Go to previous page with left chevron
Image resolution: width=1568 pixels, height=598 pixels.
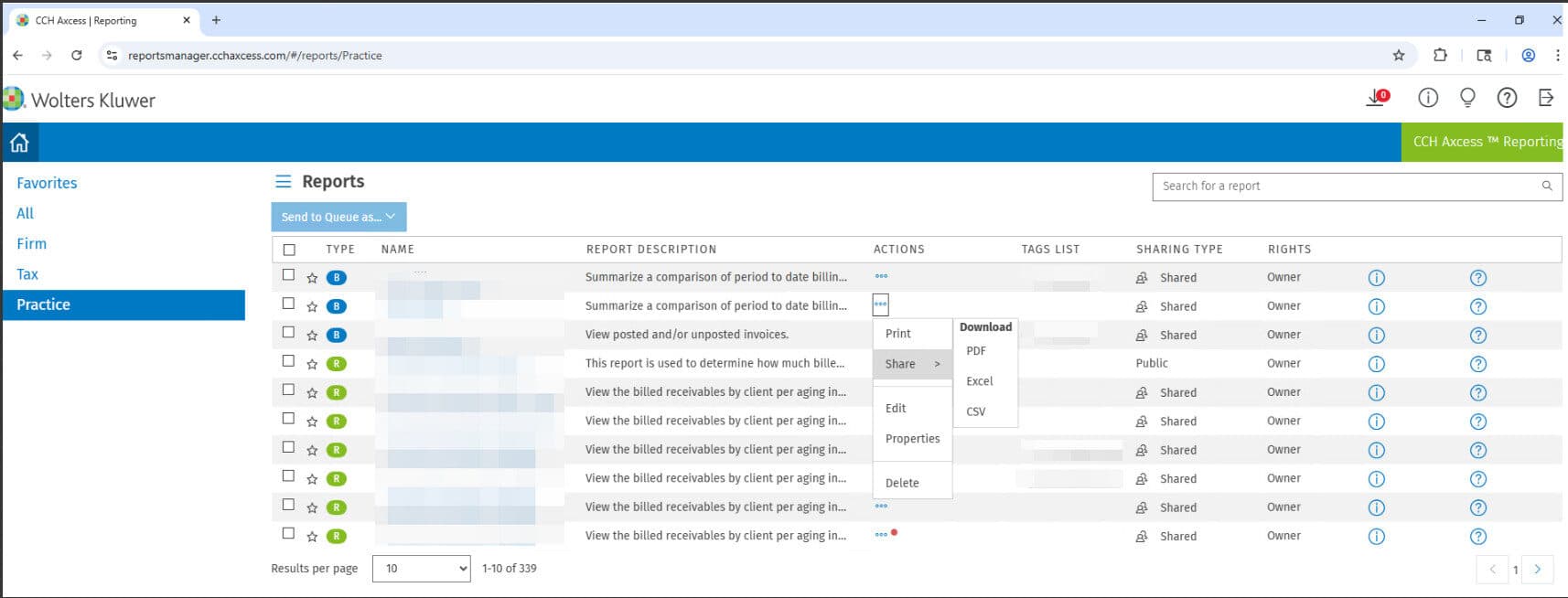point(1492,570)
